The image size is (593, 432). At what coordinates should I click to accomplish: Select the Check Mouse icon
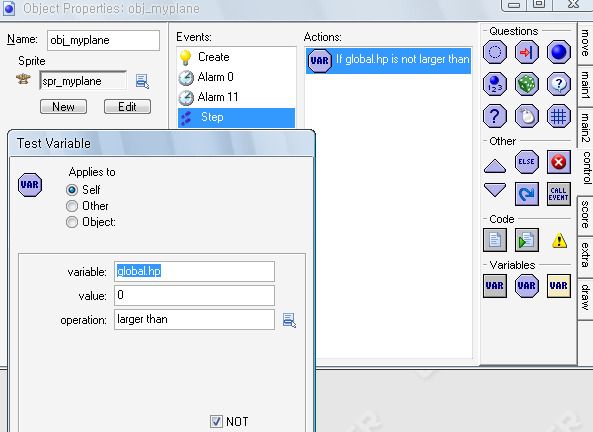526,116
